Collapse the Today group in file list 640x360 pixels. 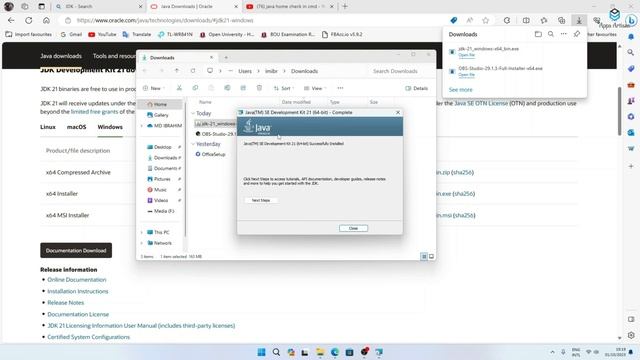[193, 113]
